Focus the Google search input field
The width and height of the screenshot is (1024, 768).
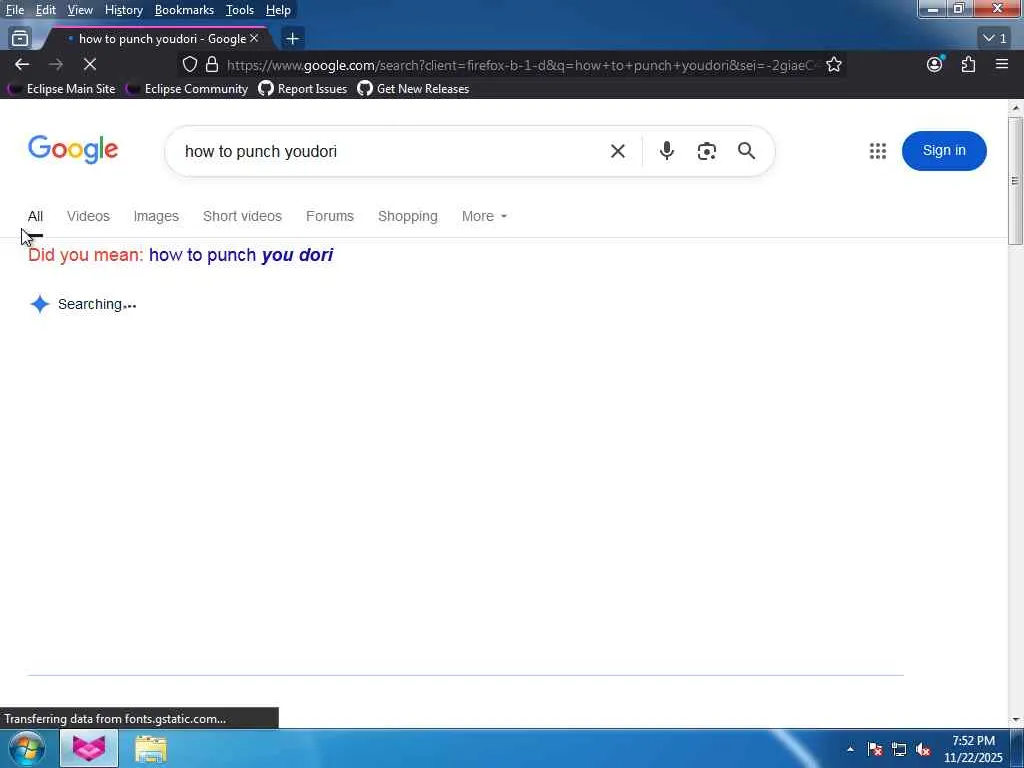(392, 152)
